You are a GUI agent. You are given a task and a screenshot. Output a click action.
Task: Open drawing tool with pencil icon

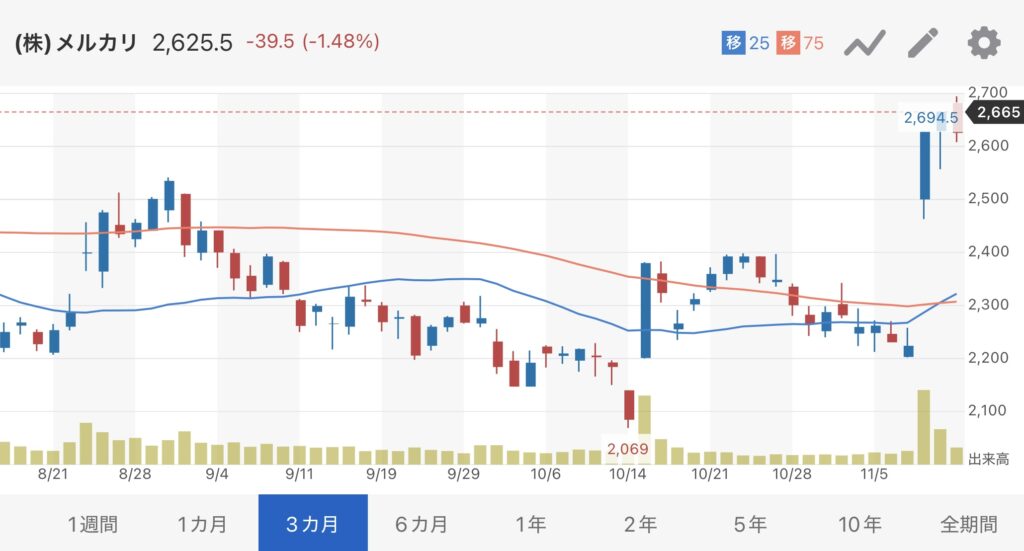tap(924, 43)
